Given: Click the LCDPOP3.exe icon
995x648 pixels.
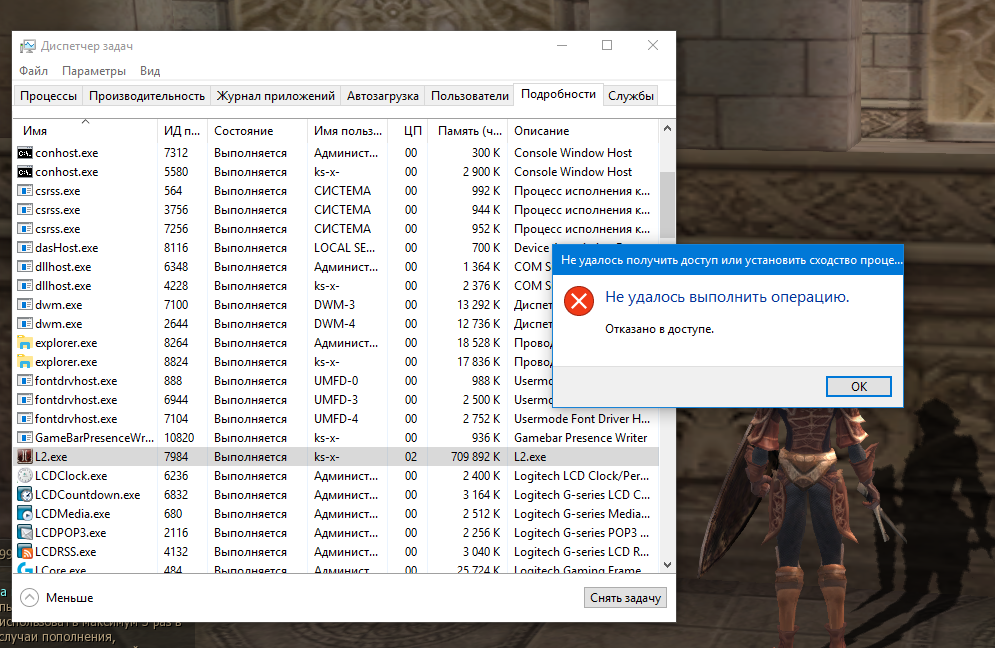Looking at the screenshot, I should pos(25,532).
